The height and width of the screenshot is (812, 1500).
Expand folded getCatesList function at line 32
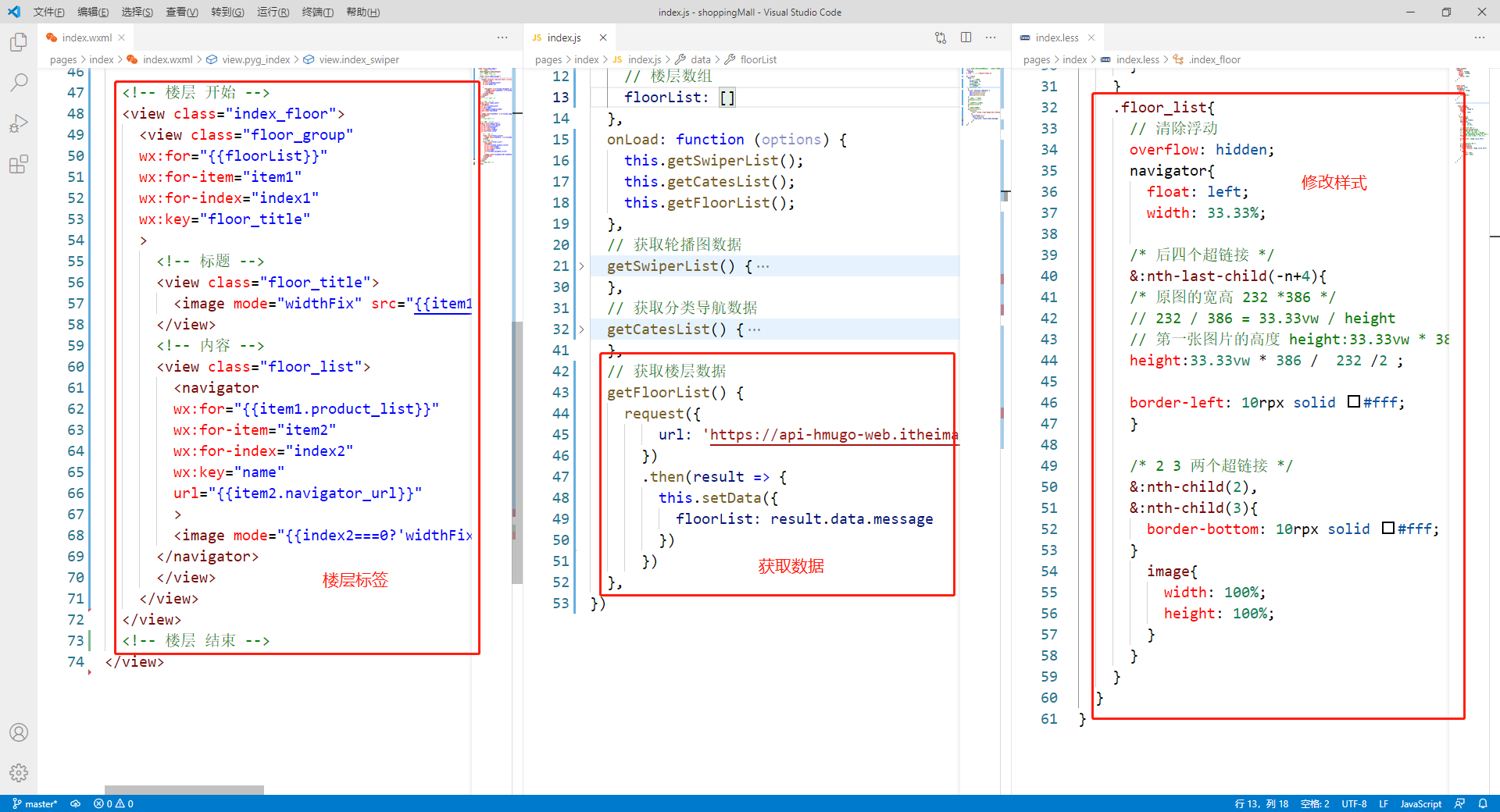pos(581,329)
